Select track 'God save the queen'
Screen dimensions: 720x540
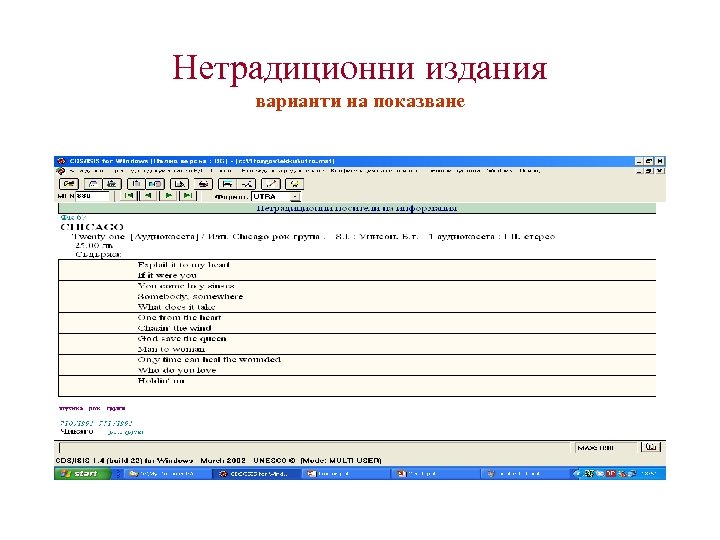[182, 338]
